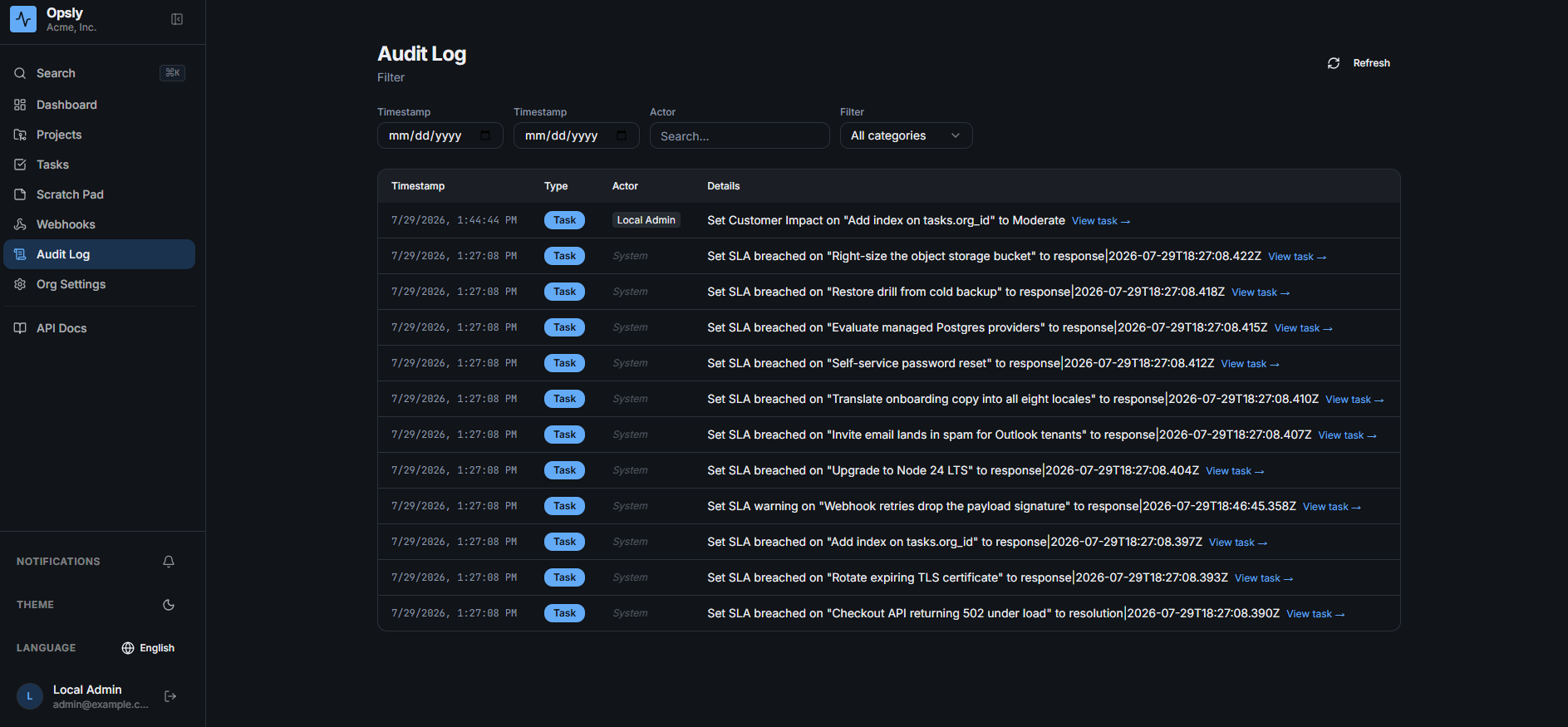
Task: Click the Local Admin actor badge
Action: click(646, 220)
